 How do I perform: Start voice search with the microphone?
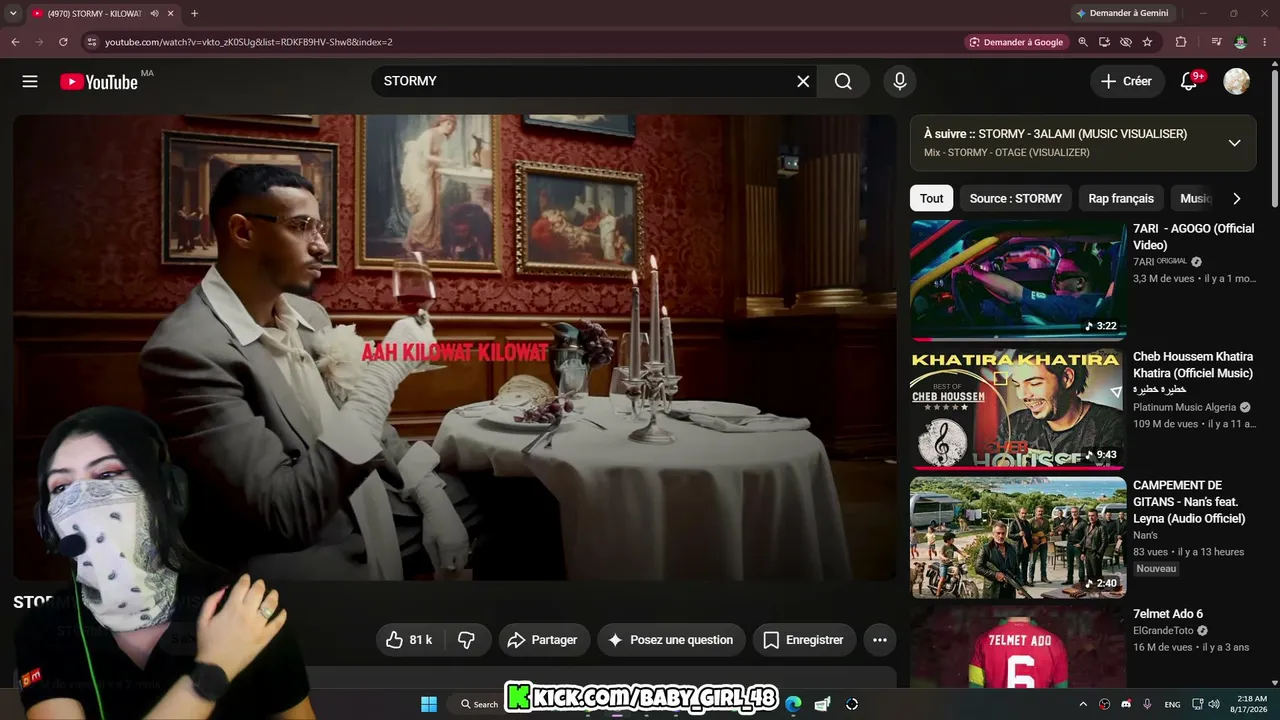(x=900, y=81)
